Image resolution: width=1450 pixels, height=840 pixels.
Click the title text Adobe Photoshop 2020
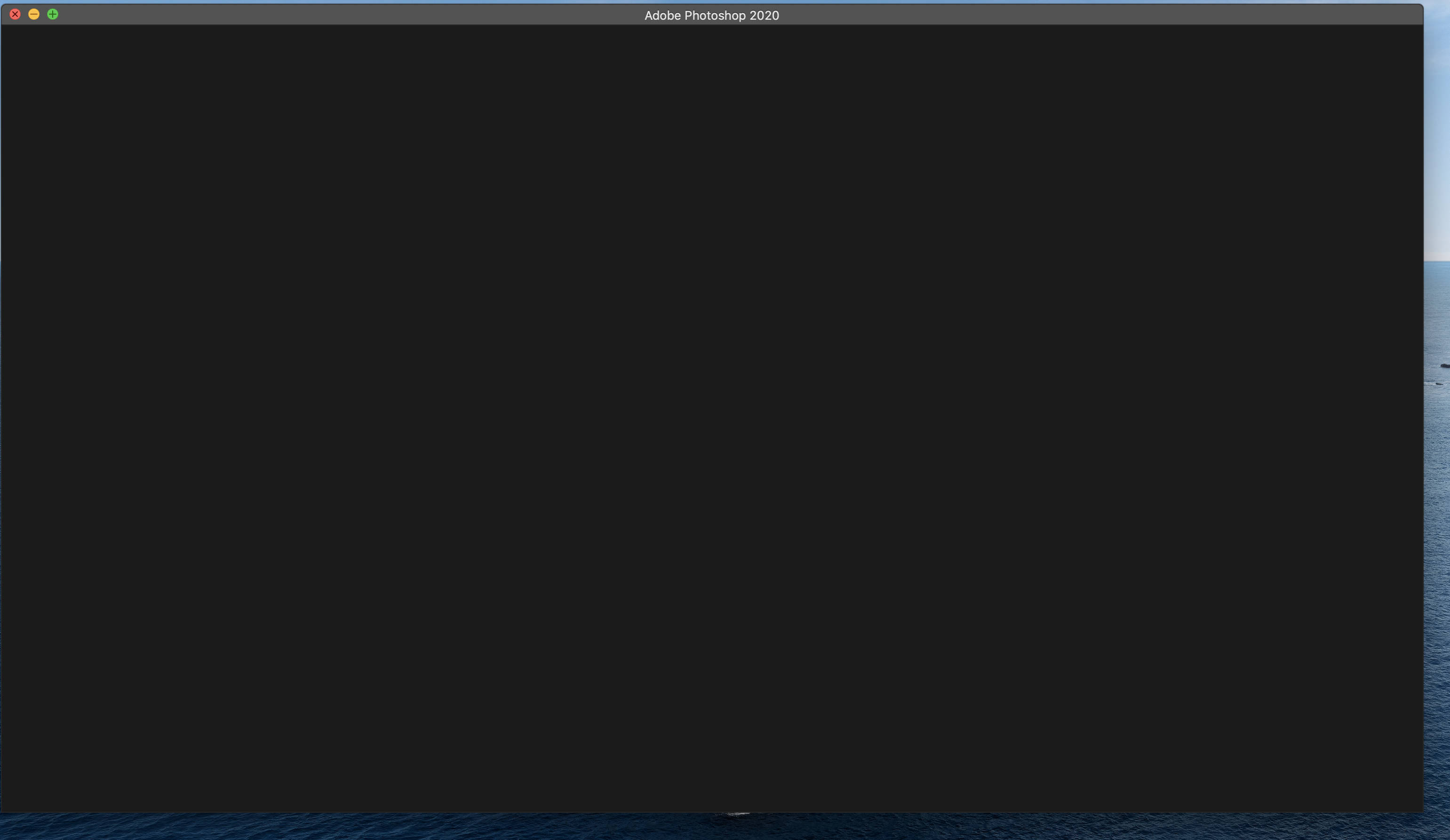711,15
